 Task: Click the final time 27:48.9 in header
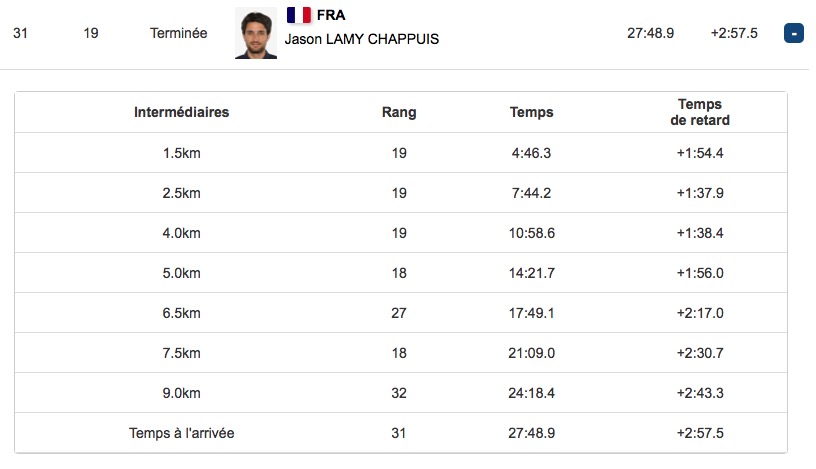651,33
